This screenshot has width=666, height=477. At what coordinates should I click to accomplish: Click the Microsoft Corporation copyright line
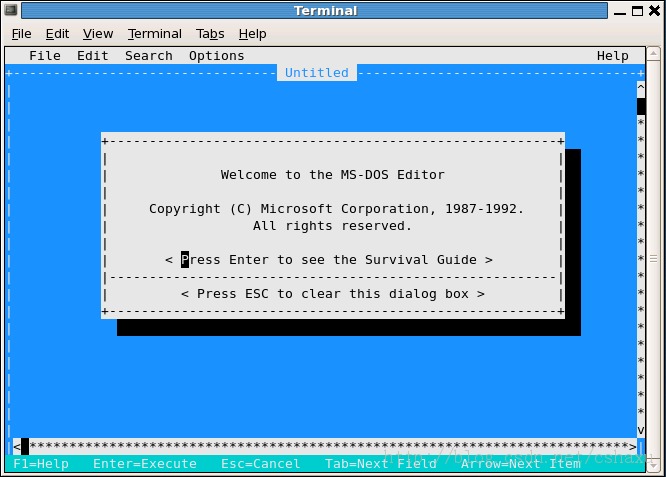336,209
